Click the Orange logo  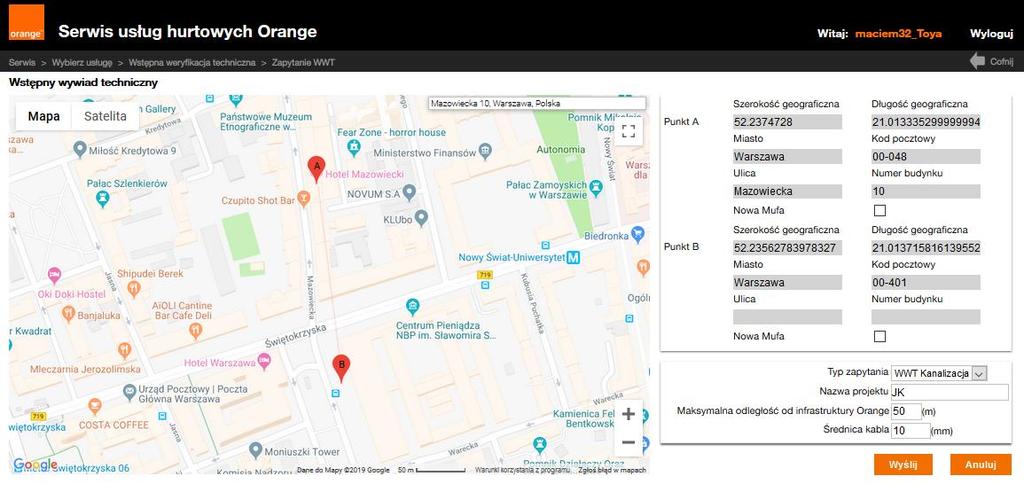tap(26, 23)
